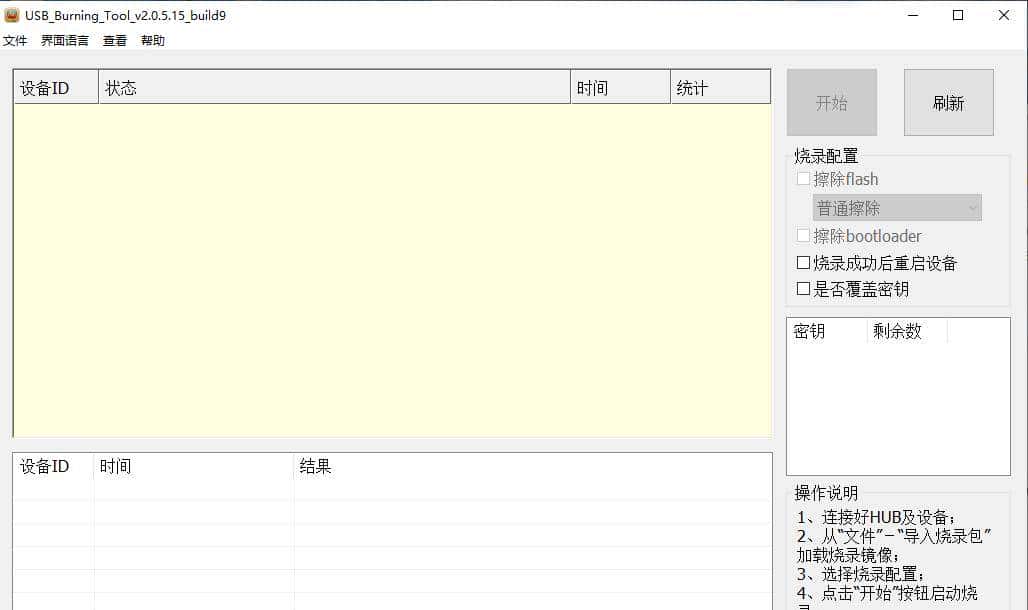The height and width of the screenshot is (610, 1028).
Task: Maximize the application window
Action: pyautogui.click(x=958, y=15)
